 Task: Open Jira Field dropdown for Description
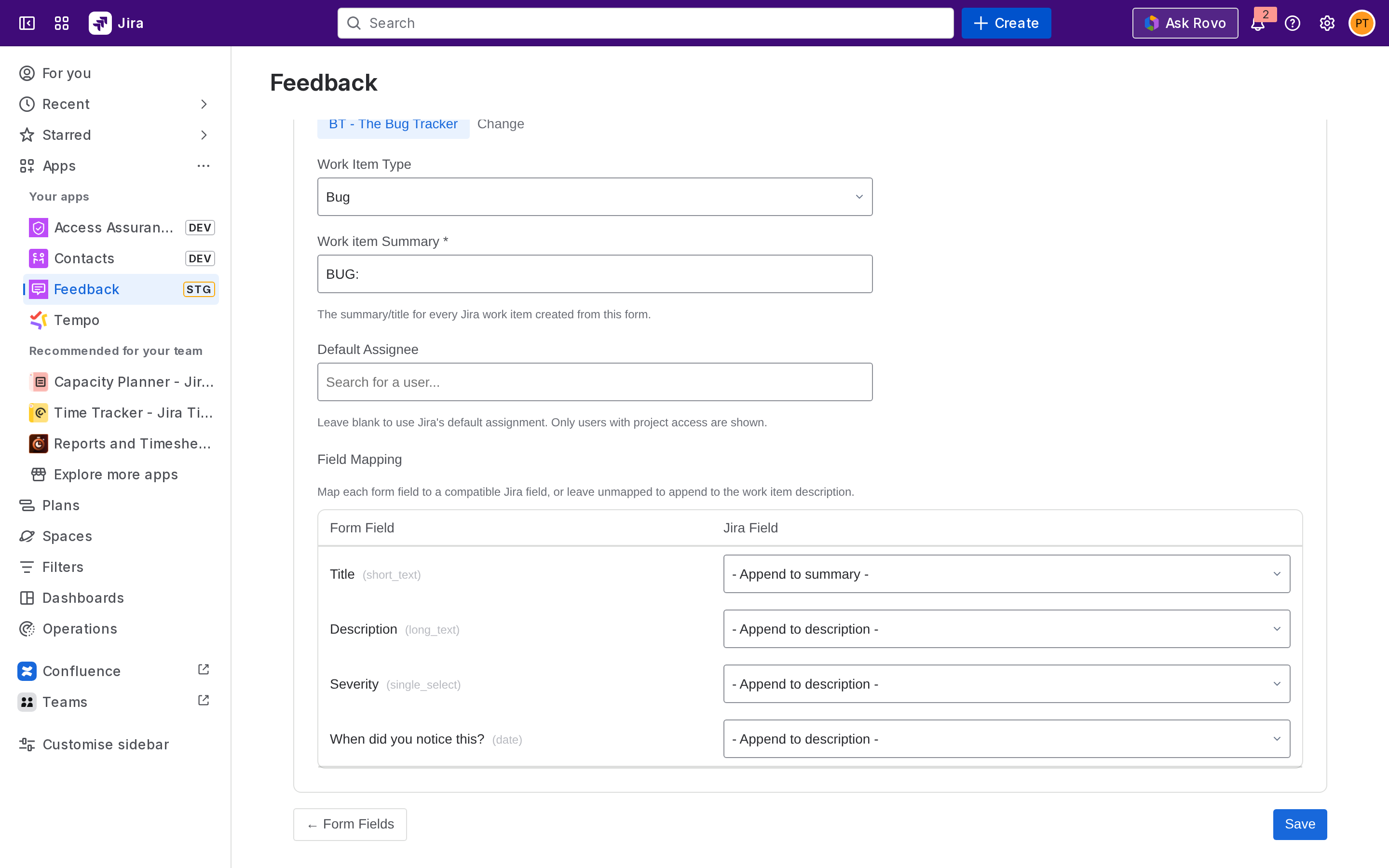coord(1006,629)
